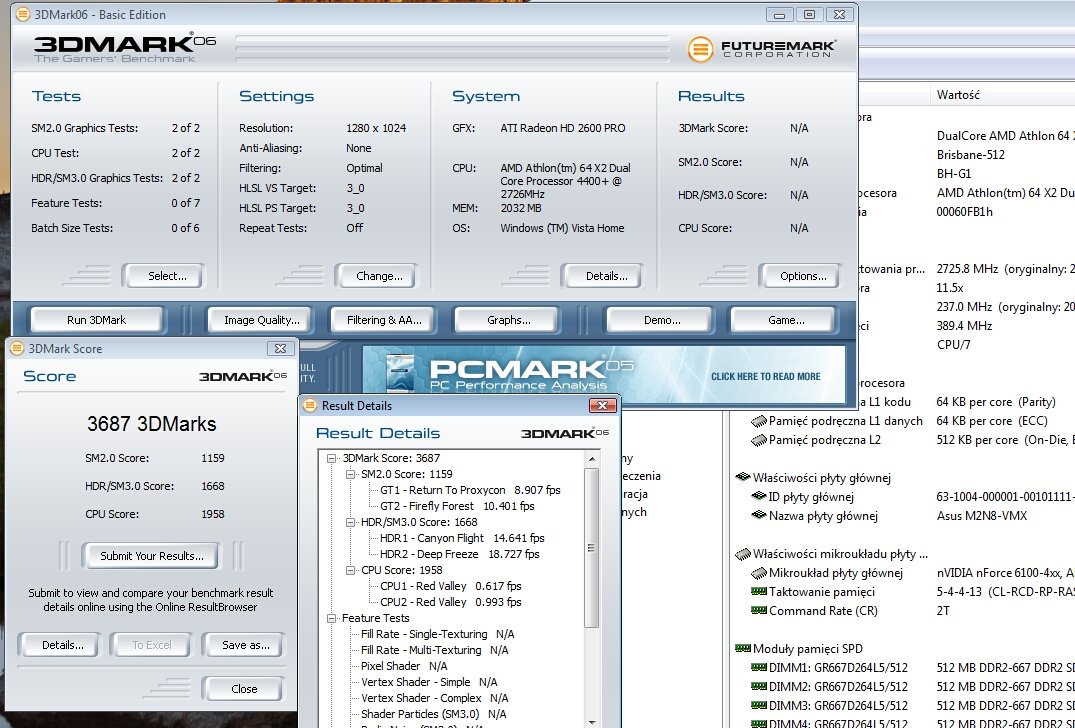The image size is (1075, 728).
Task: Select Fill Rate - Single-Texturing row
Action: [x=437, y=634]
